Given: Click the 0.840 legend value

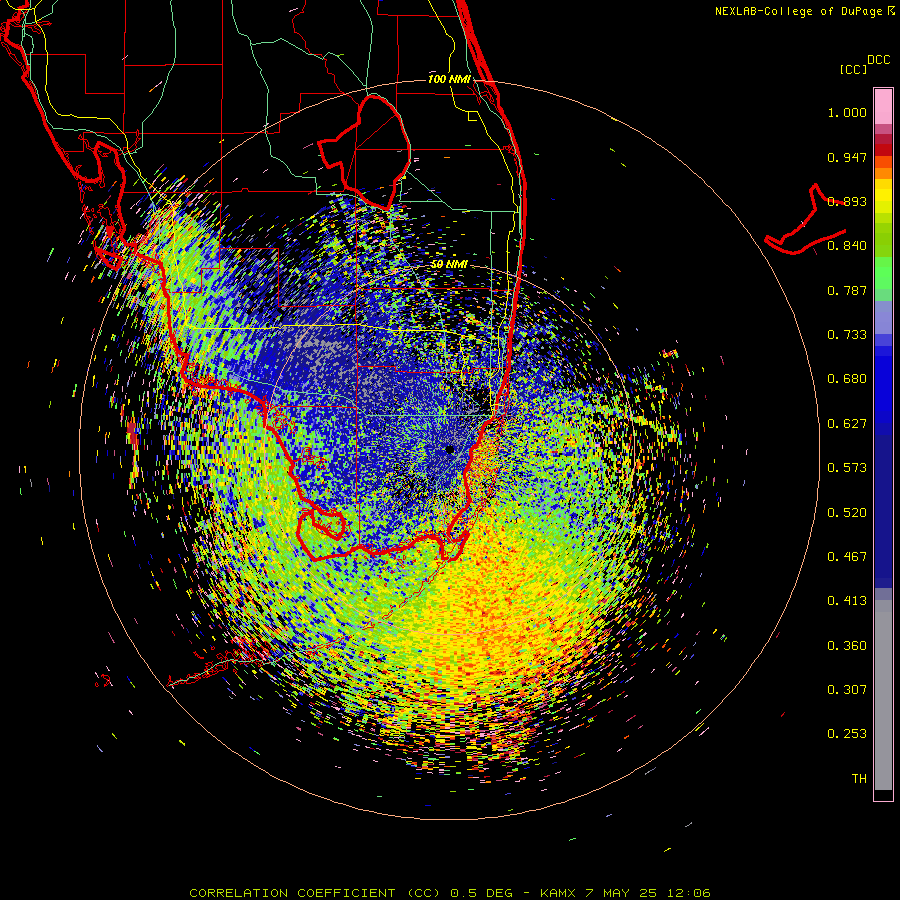Looking at the screenshot, I should coord(847,246).
